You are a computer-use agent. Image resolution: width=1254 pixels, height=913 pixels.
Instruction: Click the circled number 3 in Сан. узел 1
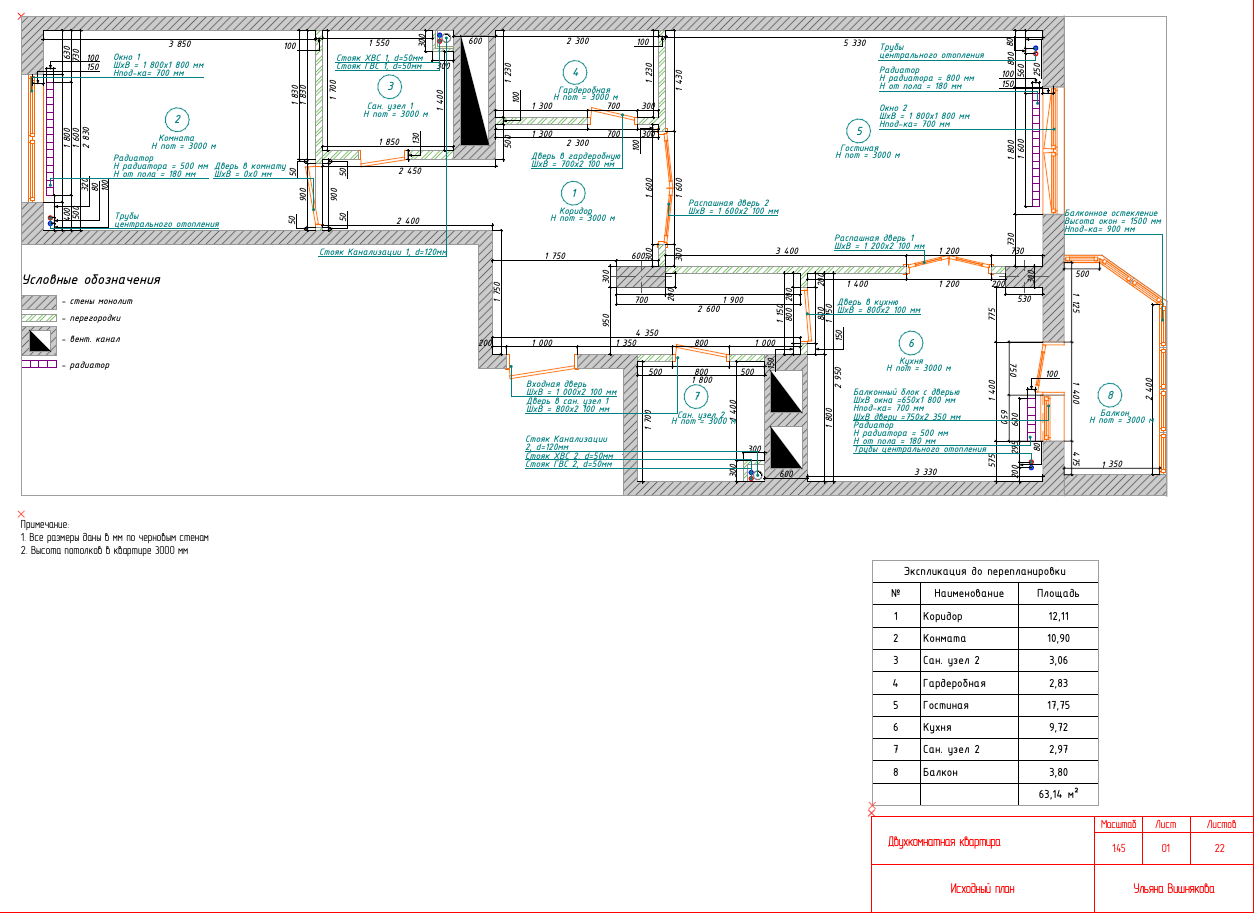[391, 86]
